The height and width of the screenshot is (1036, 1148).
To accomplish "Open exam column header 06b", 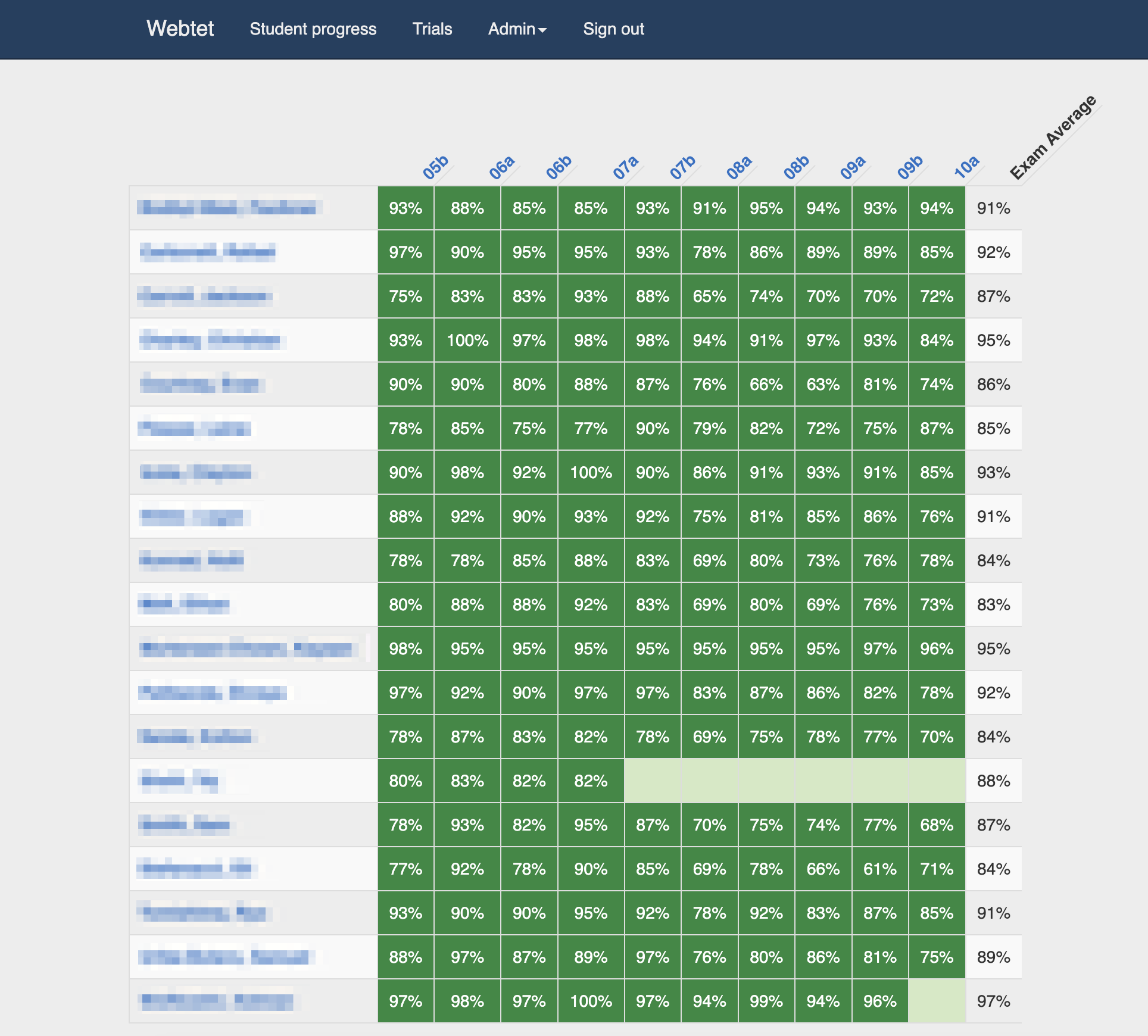I will point(559,167).
